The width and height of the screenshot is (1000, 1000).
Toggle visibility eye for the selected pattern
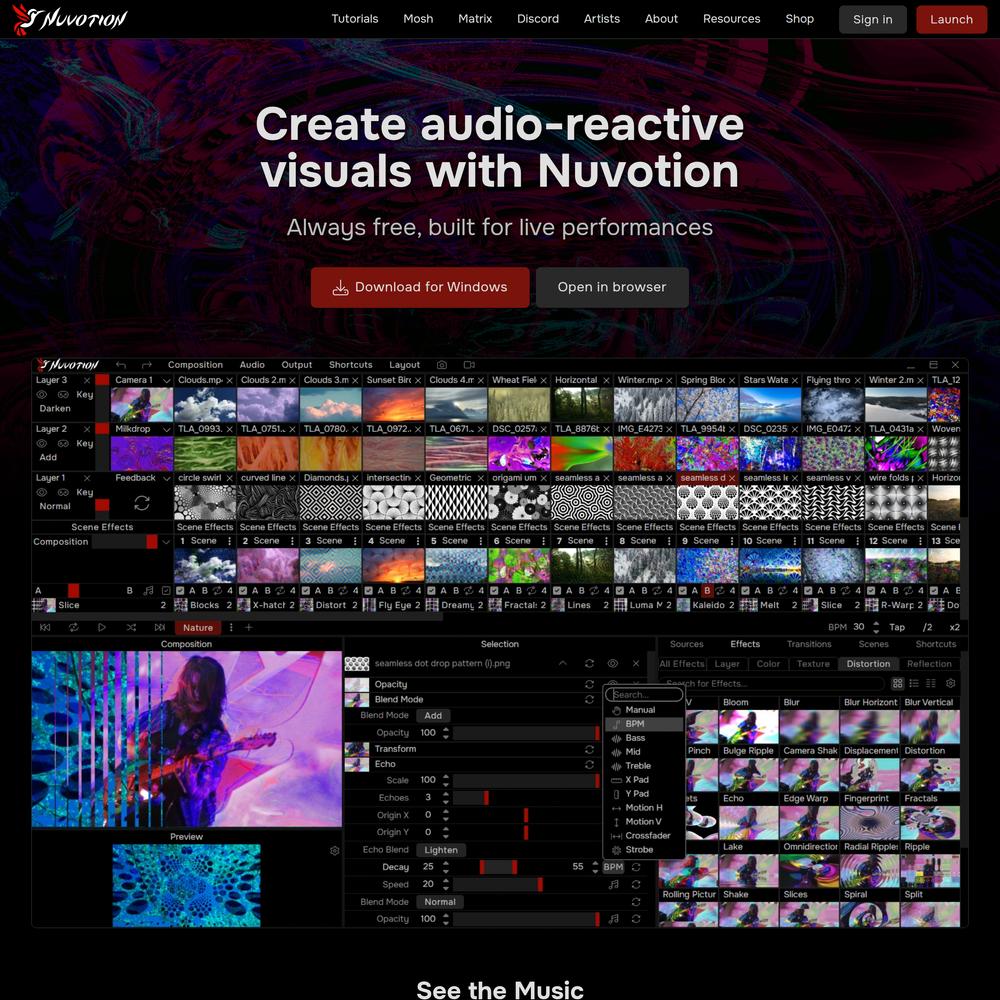[x=613, y=664]
